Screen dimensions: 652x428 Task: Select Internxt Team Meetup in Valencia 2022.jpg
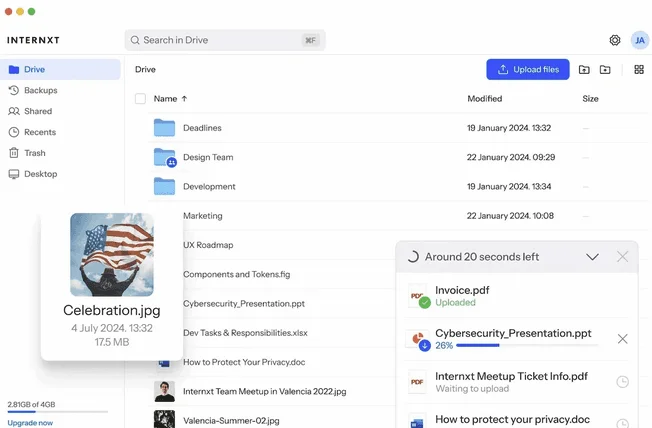(x=264, y=391)
